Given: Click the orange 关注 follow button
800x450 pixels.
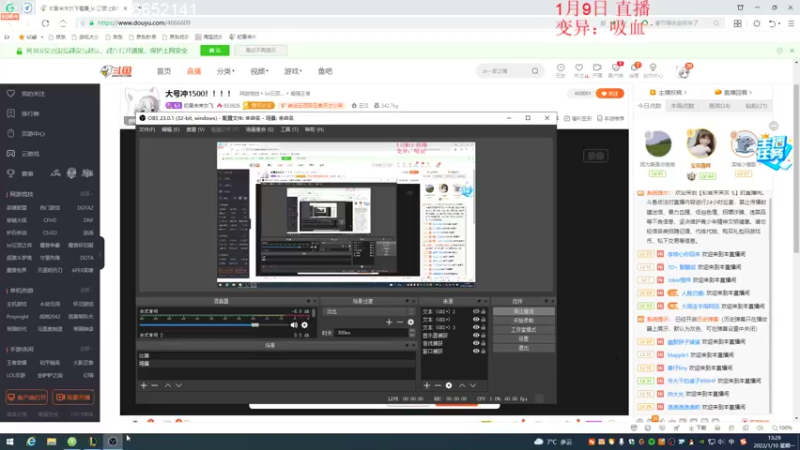Looking at the screenshot, I should pos(610,93).
